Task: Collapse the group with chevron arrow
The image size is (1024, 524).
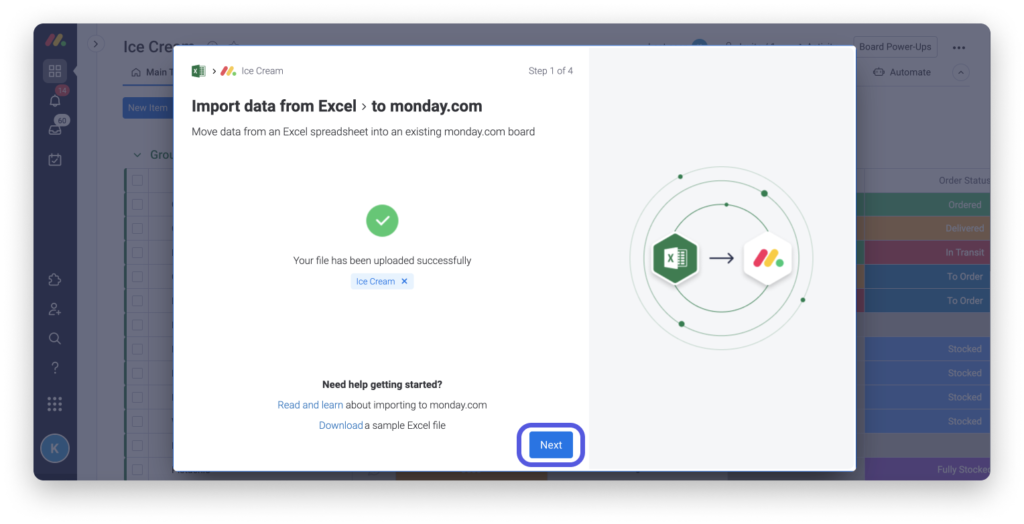Action: pyautogui.click(x=138, y=155)
